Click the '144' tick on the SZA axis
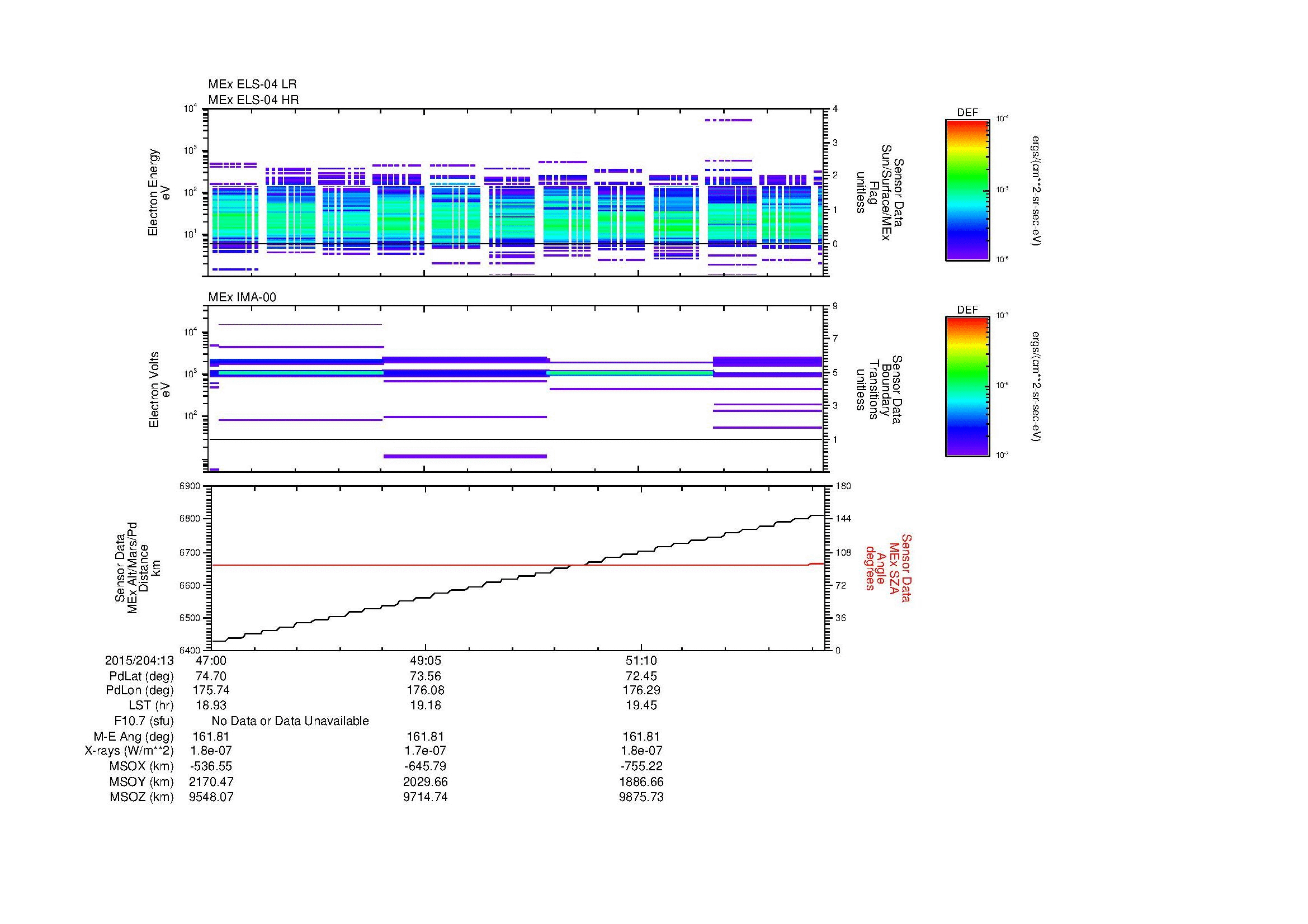 (x=843, y=519)
